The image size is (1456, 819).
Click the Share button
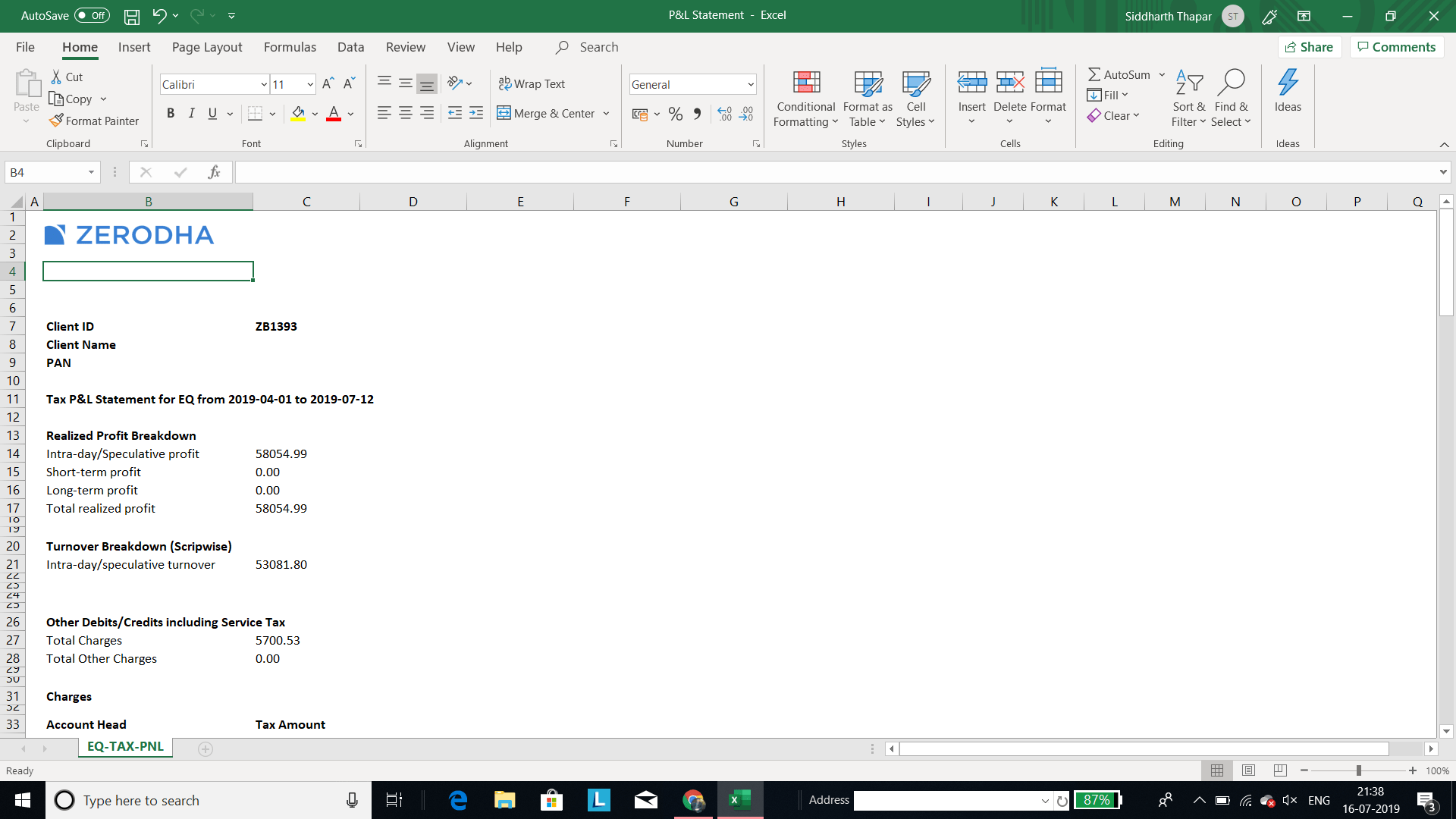1310,47
